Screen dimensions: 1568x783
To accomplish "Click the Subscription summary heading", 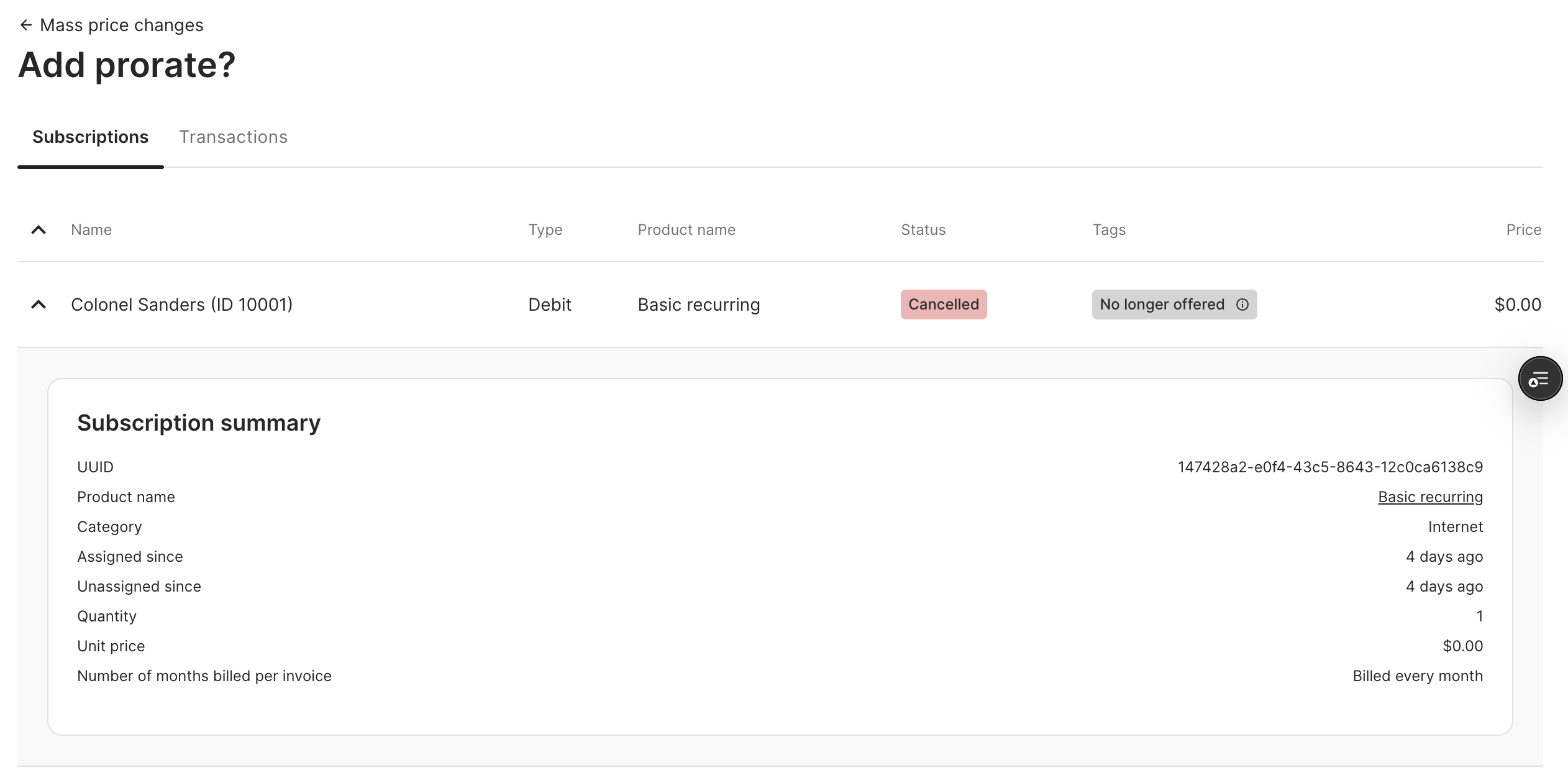I will click(199, 423).
